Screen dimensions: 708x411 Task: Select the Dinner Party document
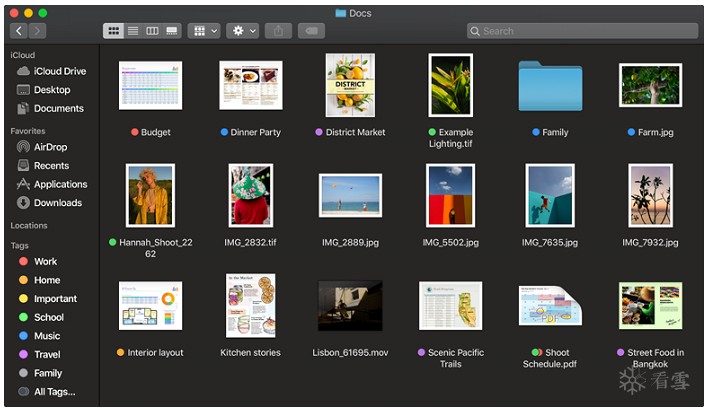coord(251,85)
